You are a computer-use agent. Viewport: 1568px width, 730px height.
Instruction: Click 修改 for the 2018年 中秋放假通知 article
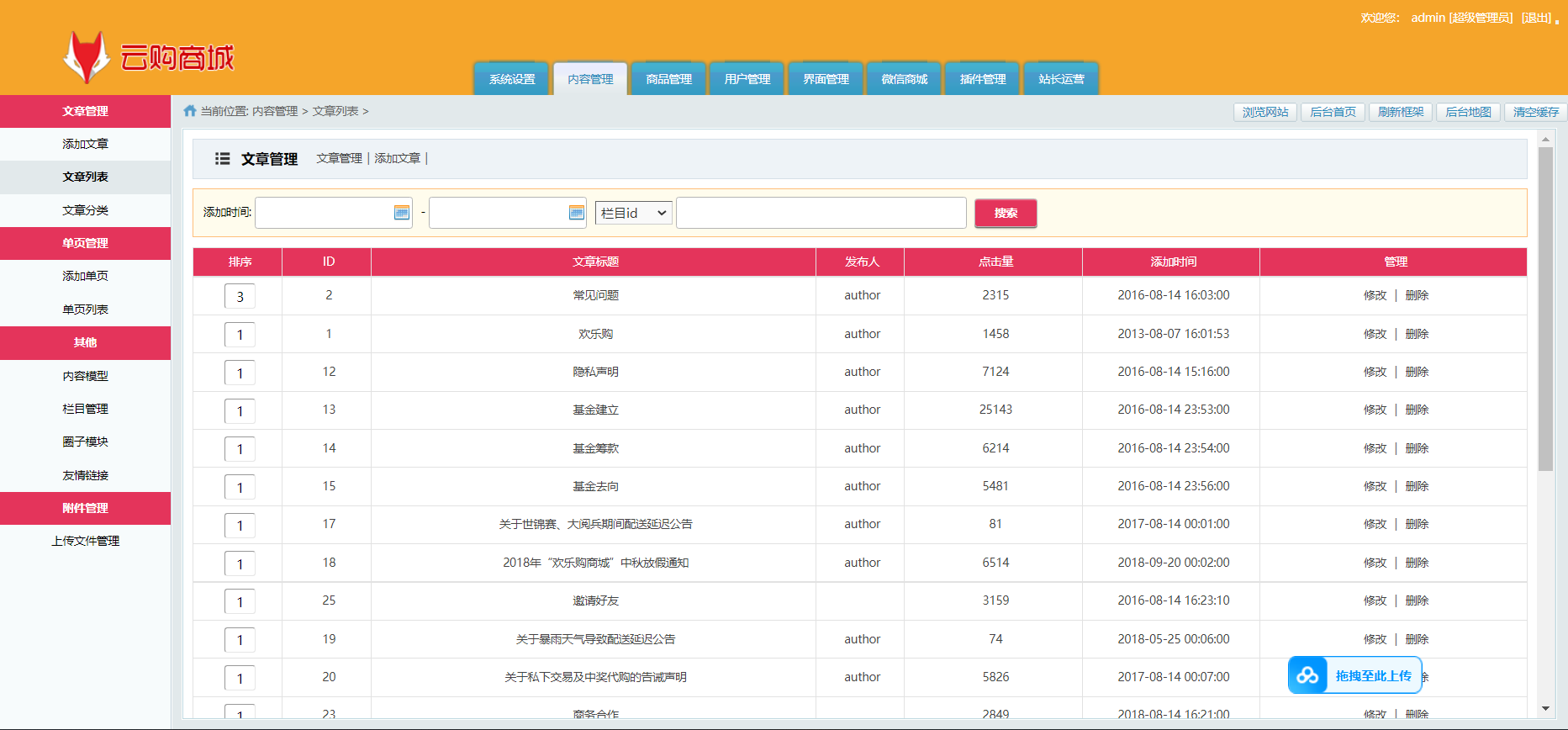pos(1375,563)
